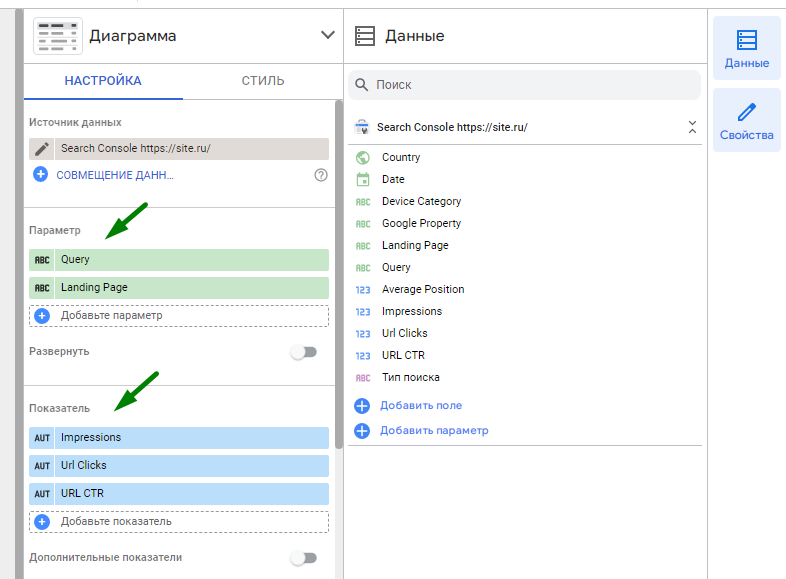Click the pencil icon to edit data source

[42, 149]
